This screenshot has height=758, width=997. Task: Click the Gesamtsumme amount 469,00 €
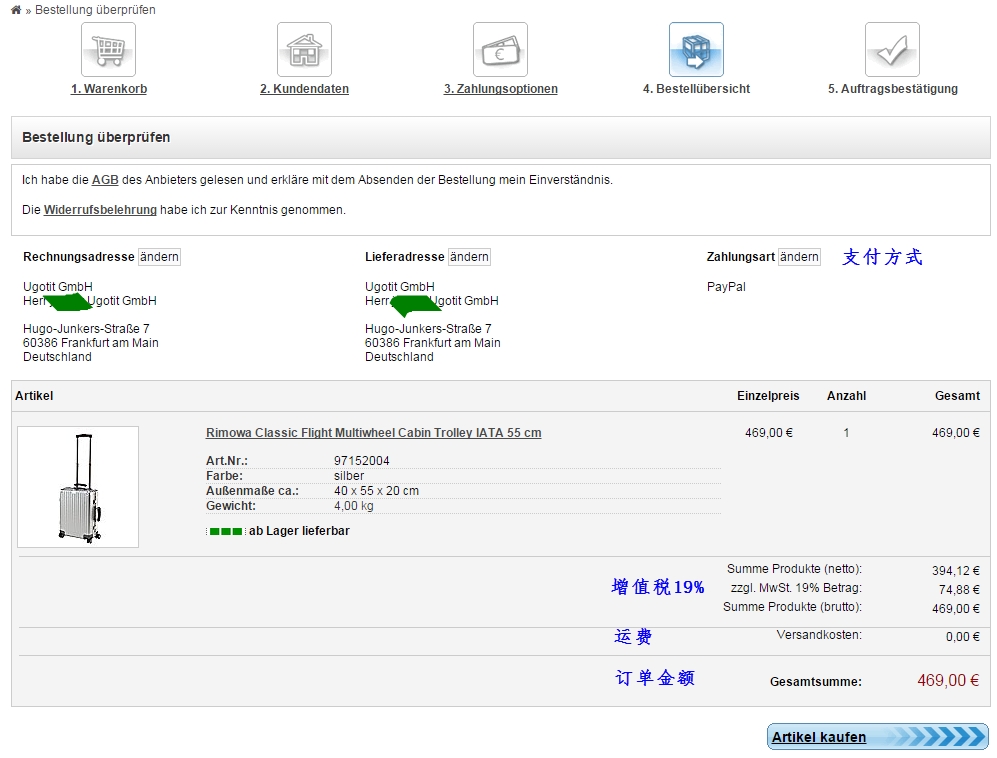click(x=948, y=680)
